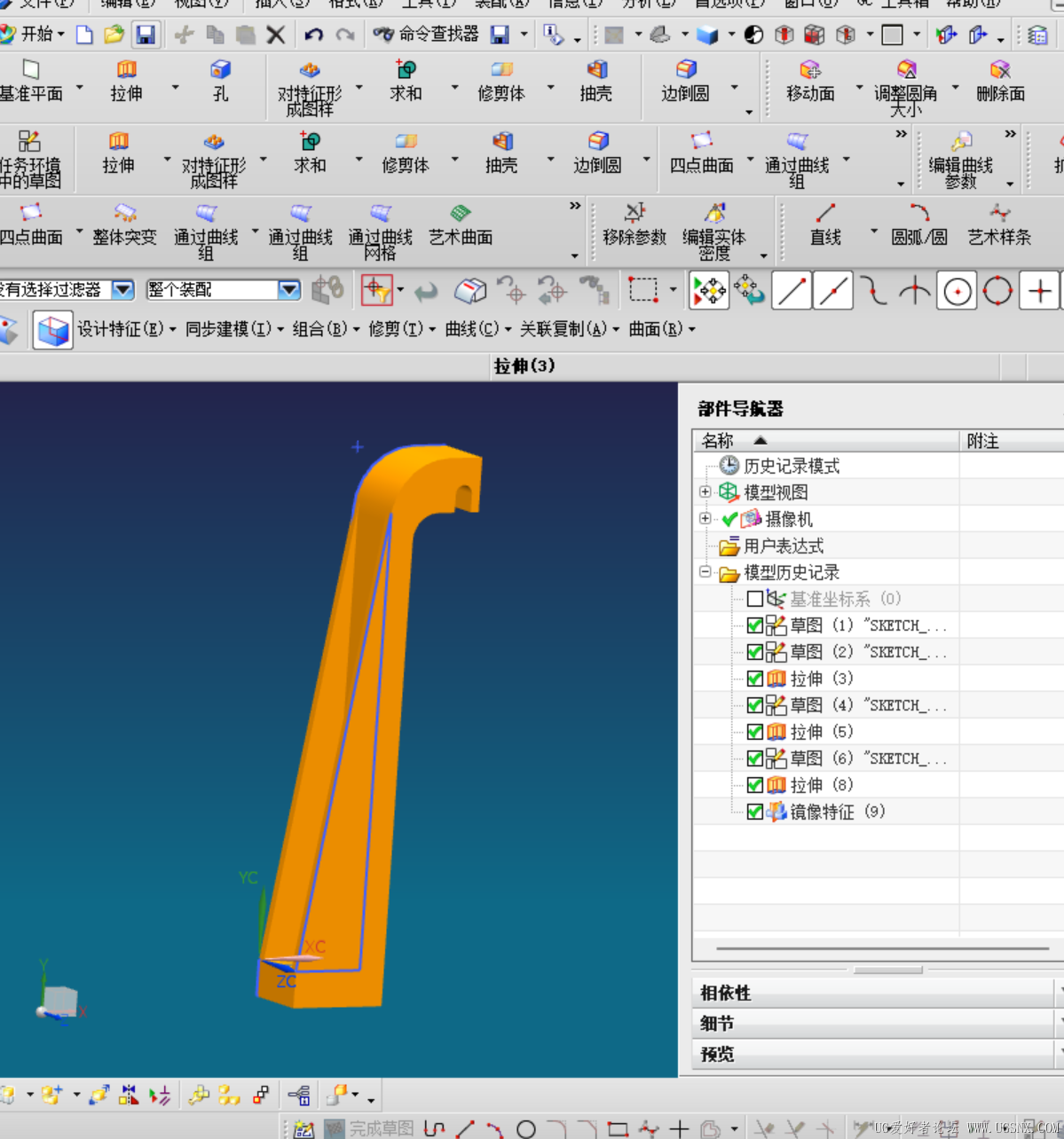
Task: Click the 移除参数 remove parameters icon
Action: coord(634,213)
